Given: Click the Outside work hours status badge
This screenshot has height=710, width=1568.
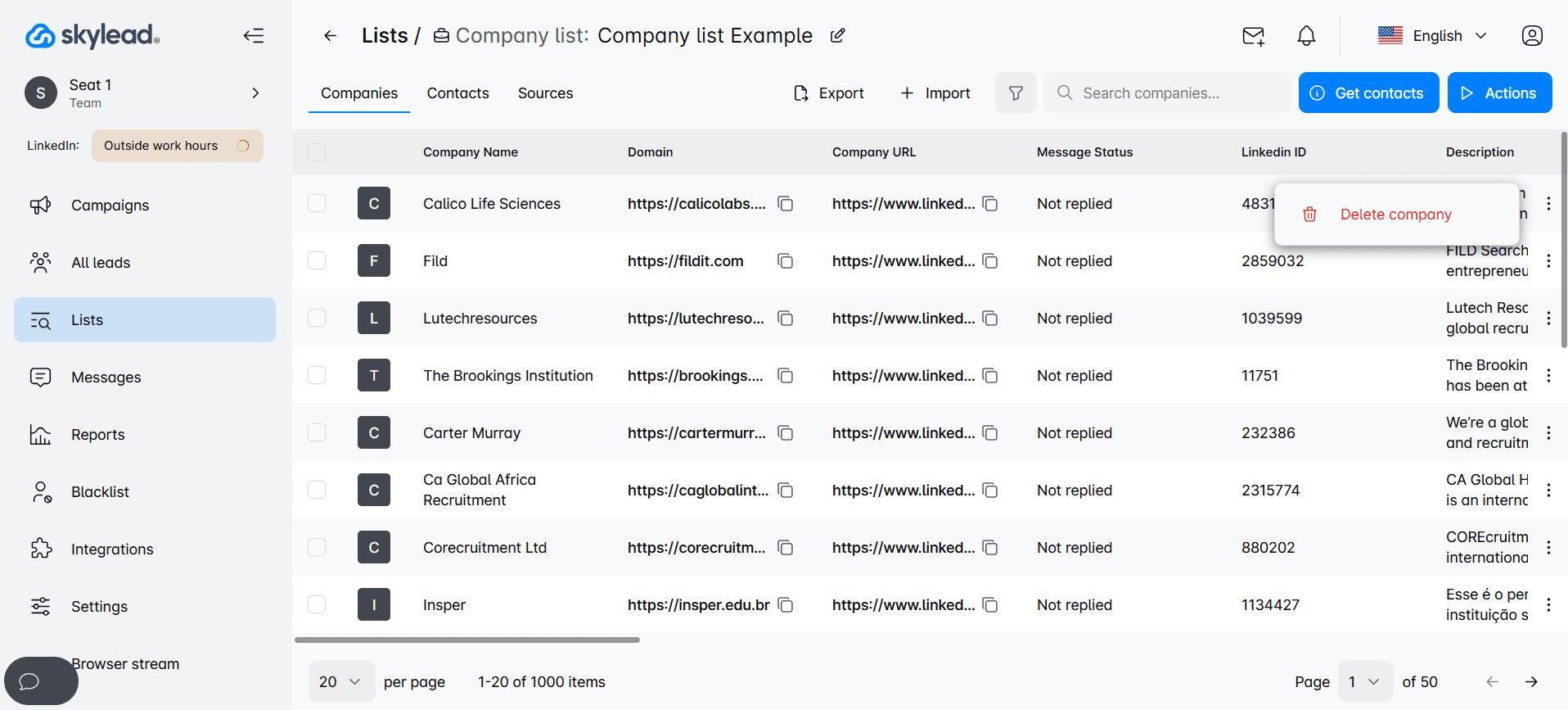Looking at the screenshot, I should [x=178, y=146].
